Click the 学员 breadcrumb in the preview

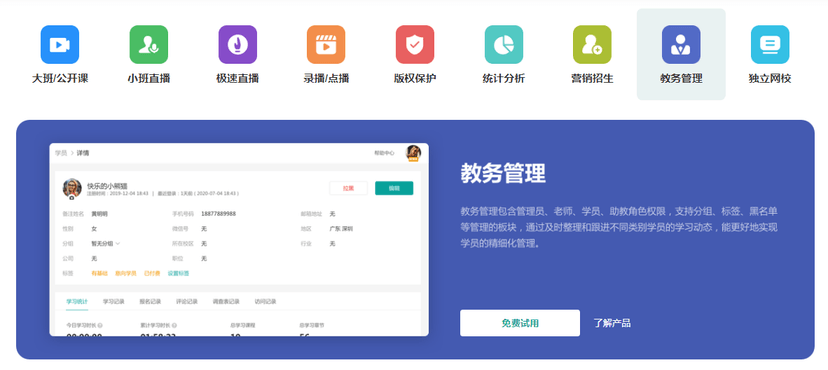pos(61,153)
